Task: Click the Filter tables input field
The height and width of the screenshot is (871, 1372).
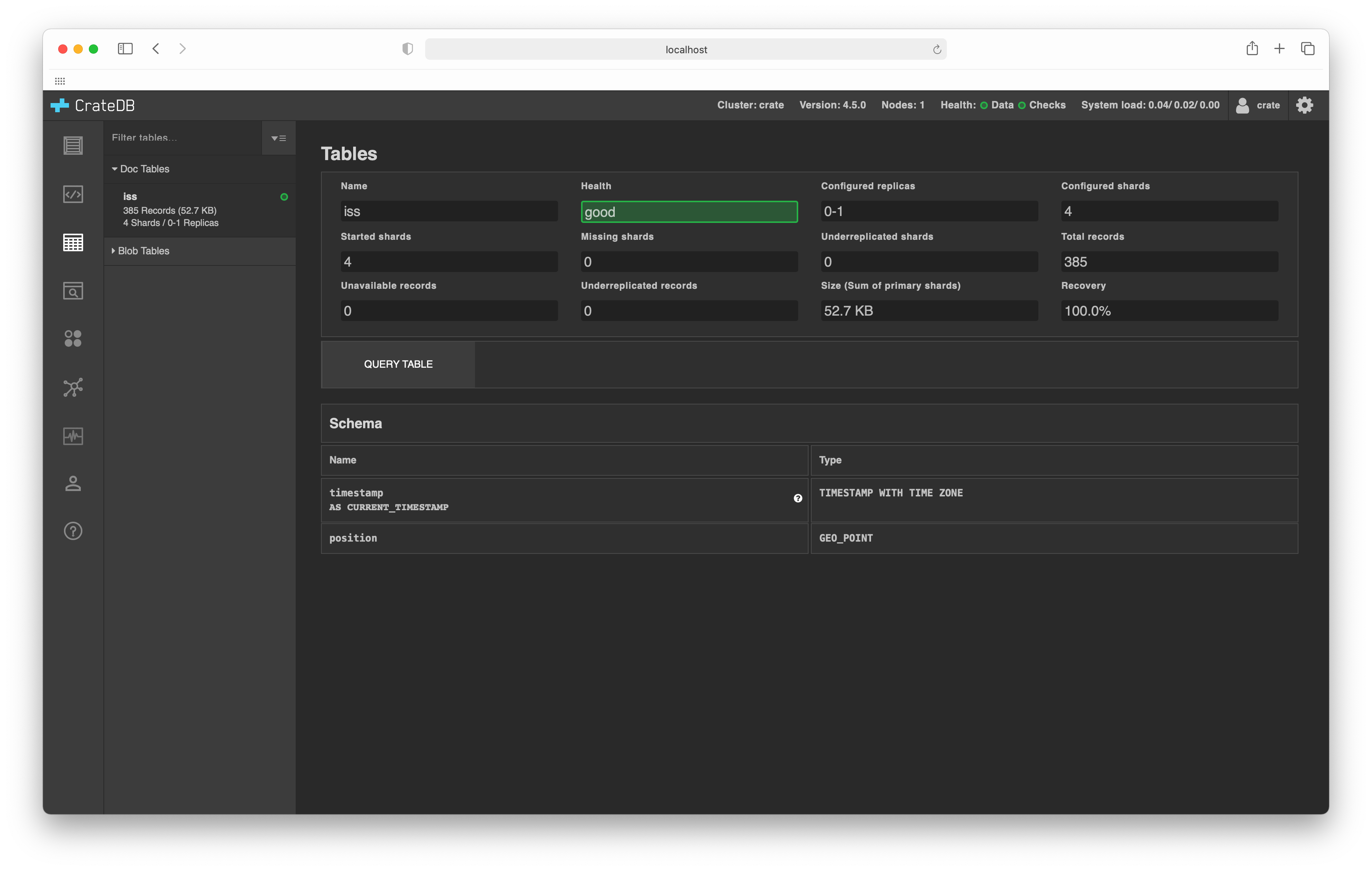Action: click(182, 138)
